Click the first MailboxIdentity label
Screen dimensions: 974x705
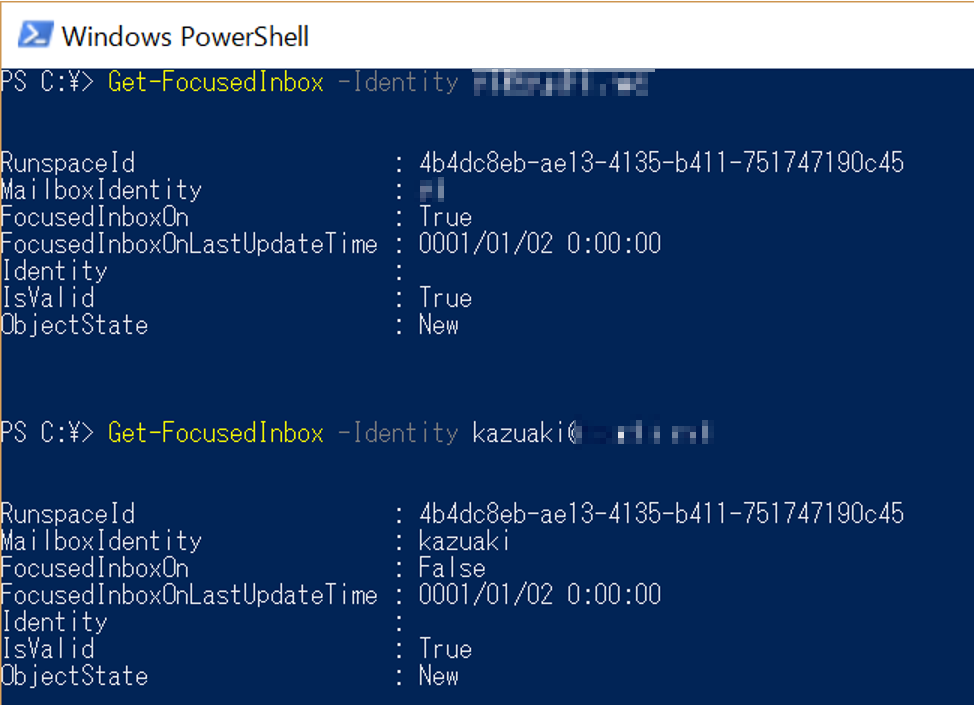click(101, 190)
